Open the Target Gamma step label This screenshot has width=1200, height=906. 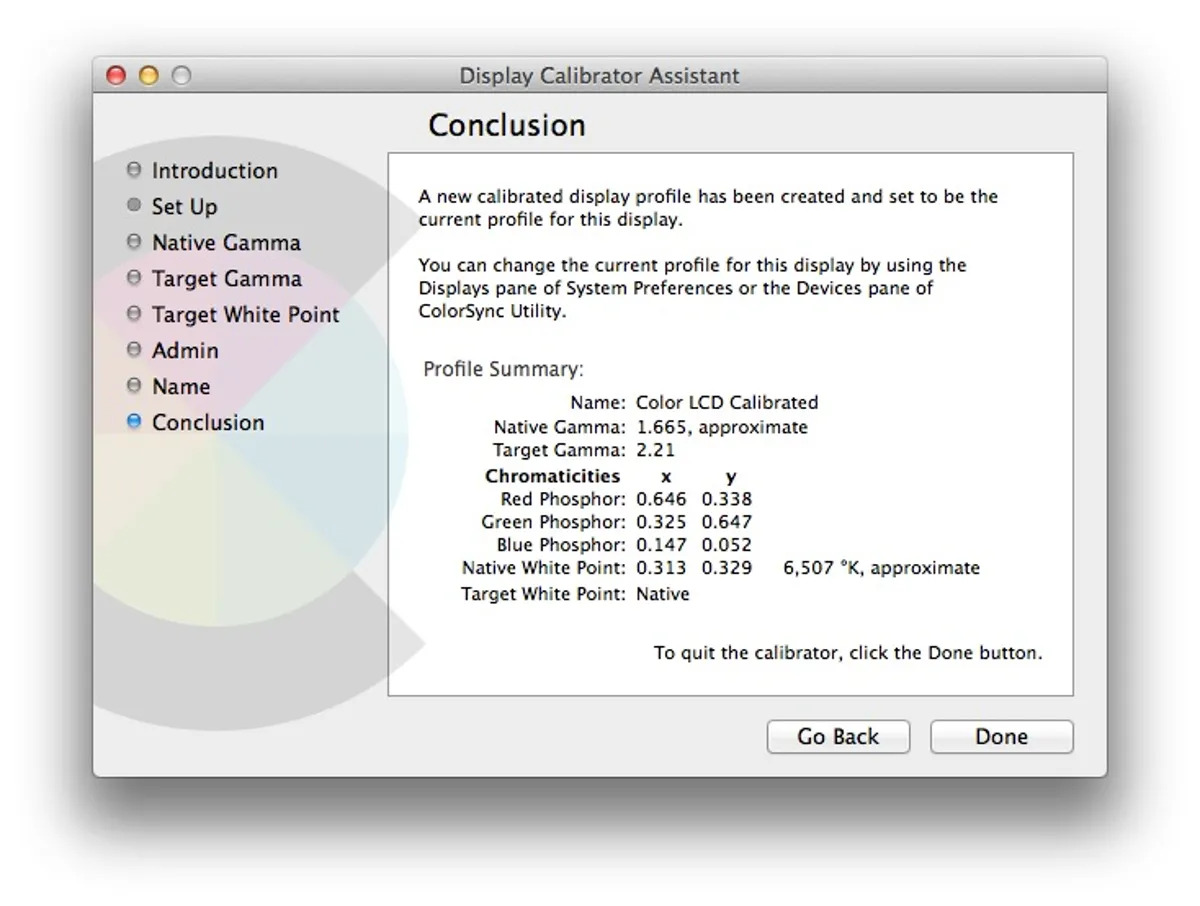click(226, 279)
